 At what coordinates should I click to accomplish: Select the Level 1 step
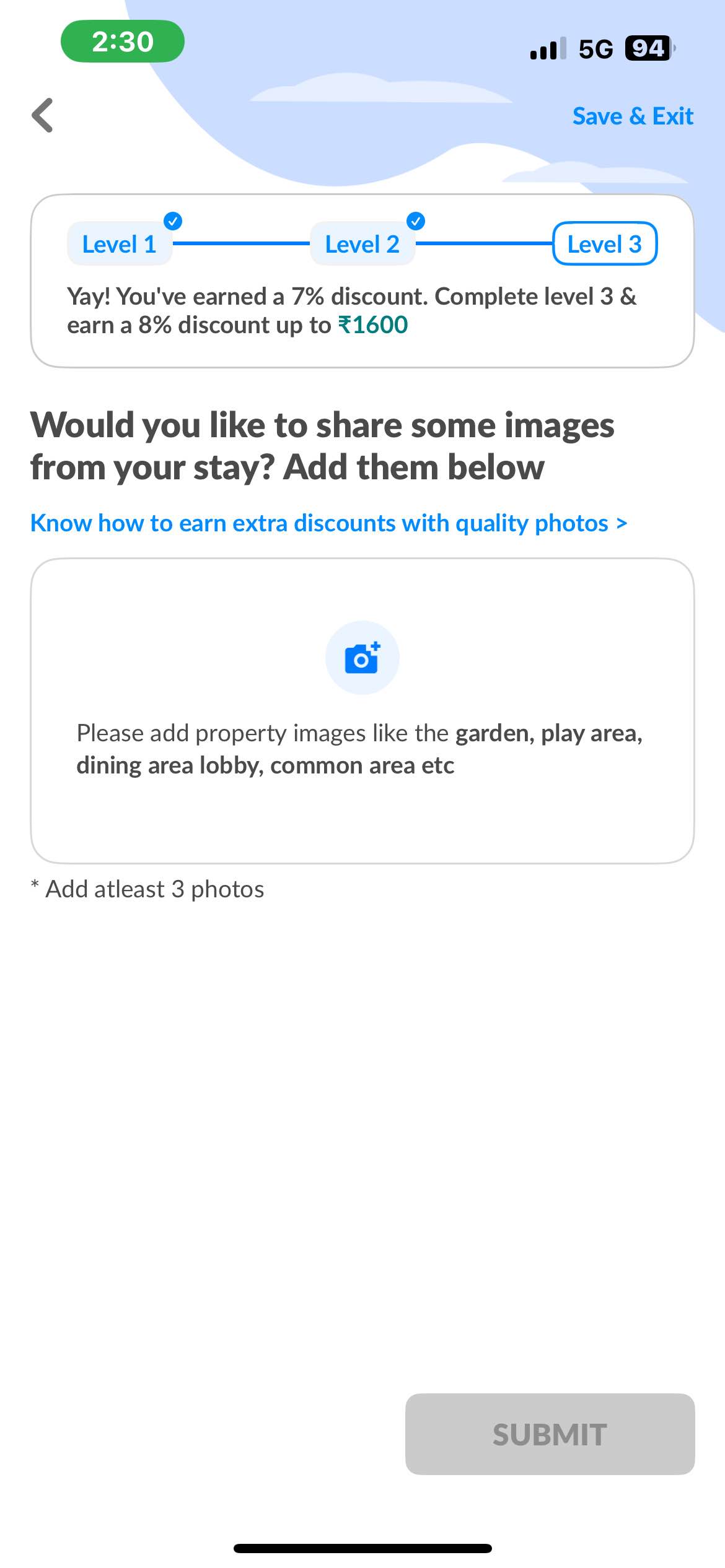[119, 244]
